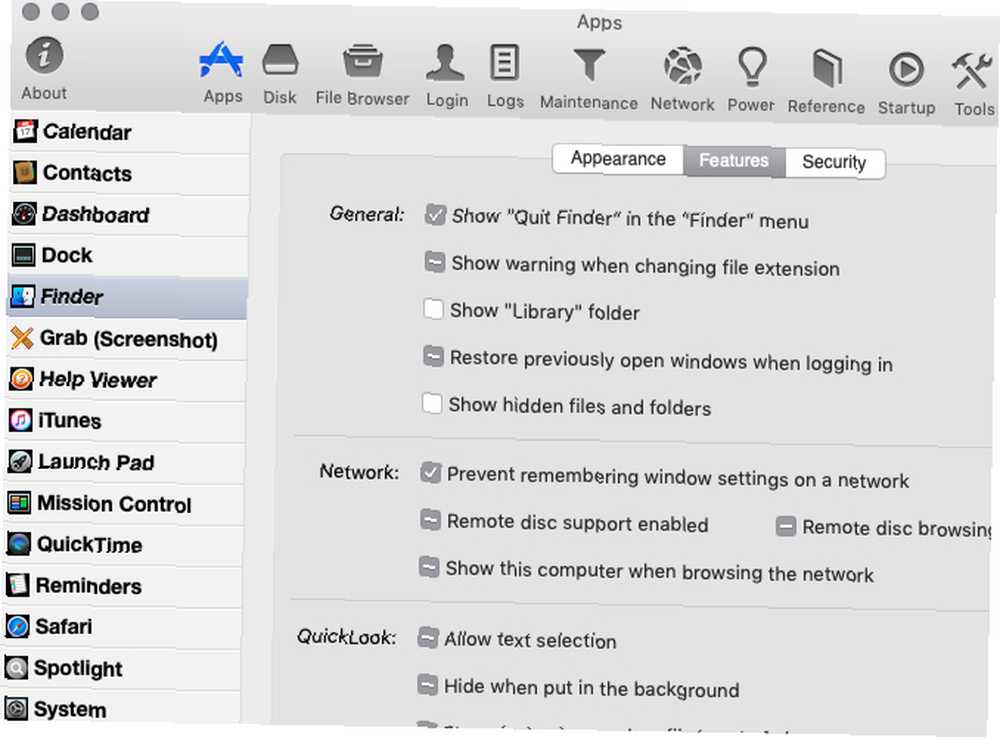Click the Grab scissors icon in sidebar
The image size is (1000, 740).
pyautogui.click(x=22, y=337)
